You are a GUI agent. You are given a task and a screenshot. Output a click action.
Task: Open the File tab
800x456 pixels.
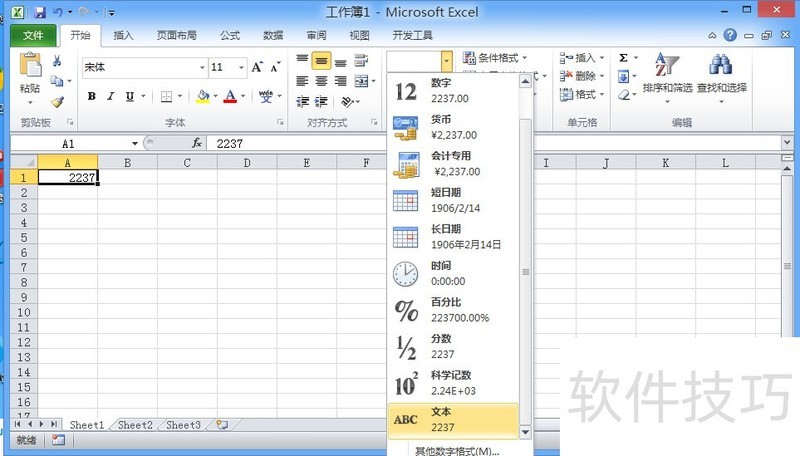[x=33, y=35]
